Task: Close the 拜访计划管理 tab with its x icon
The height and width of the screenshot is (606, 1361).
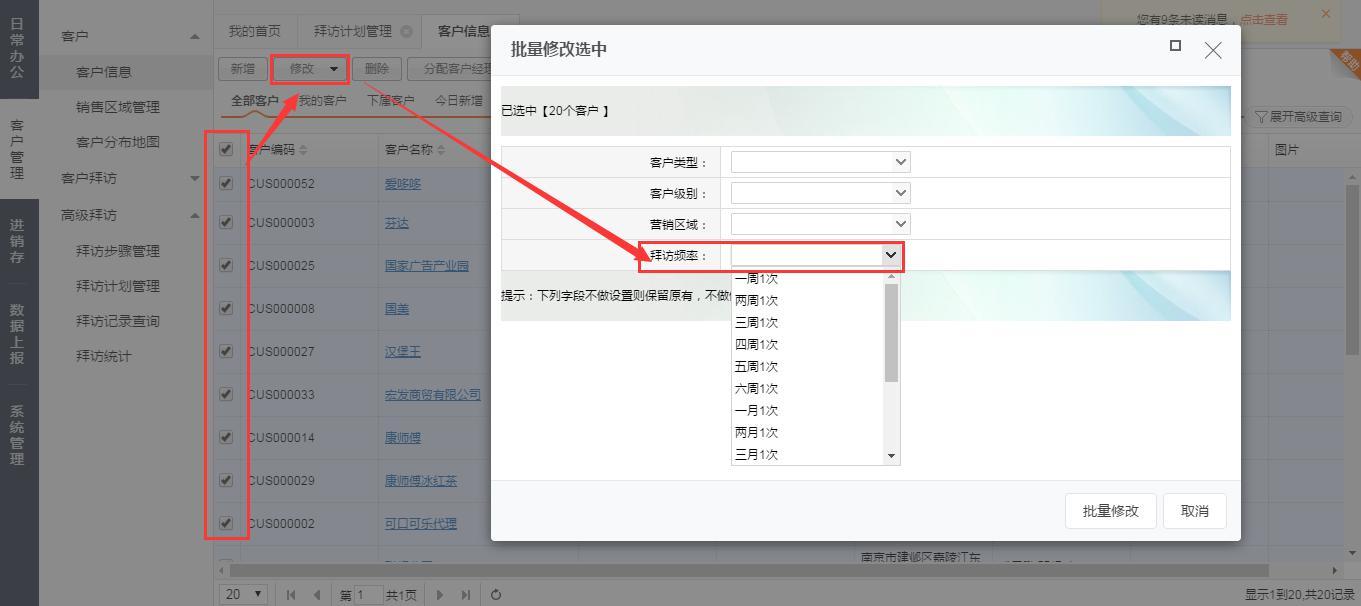Action: tap(406, 31)
